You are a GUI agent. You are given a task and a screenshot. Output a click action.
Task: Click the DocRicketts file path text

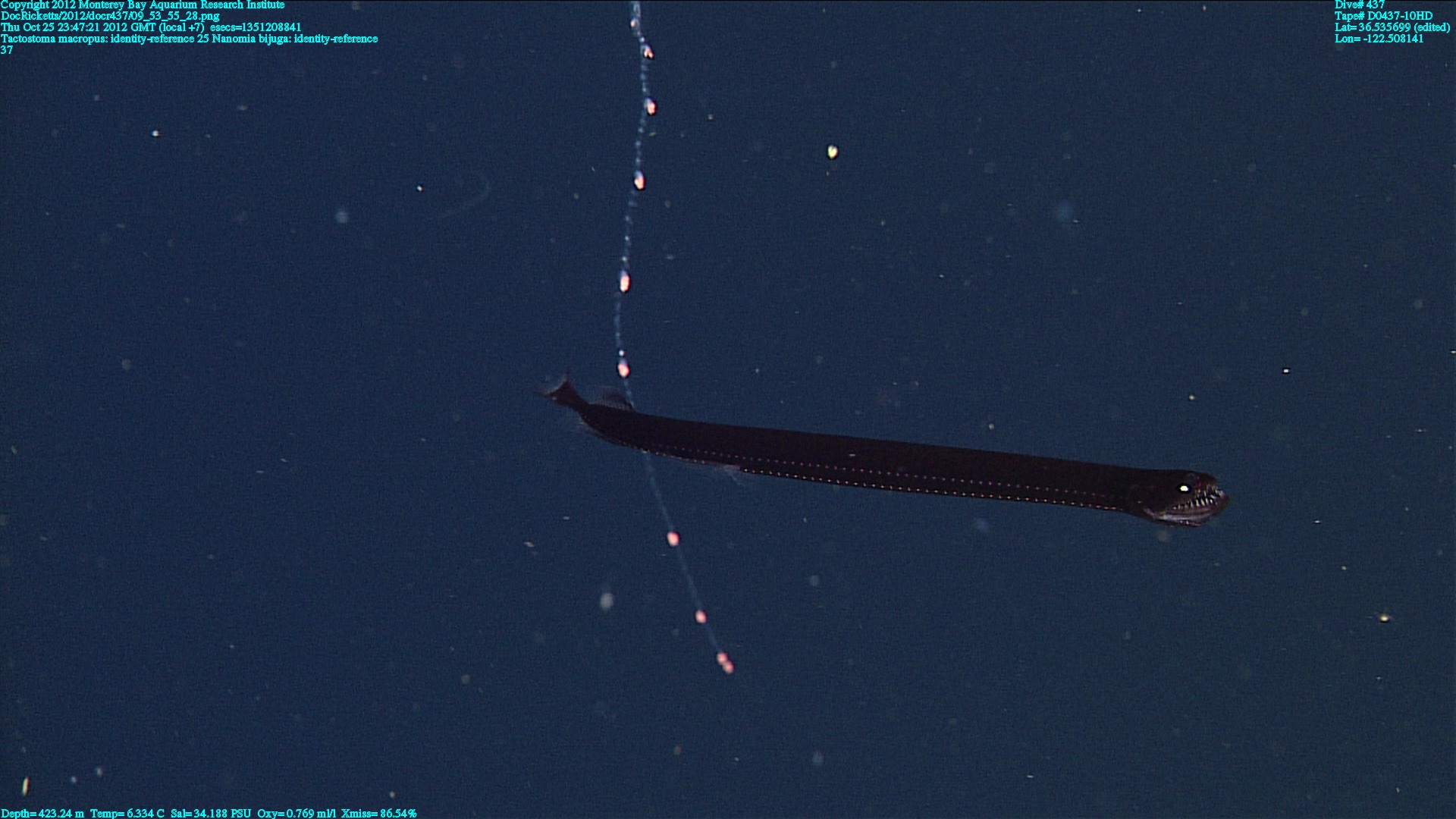point(110,16)
